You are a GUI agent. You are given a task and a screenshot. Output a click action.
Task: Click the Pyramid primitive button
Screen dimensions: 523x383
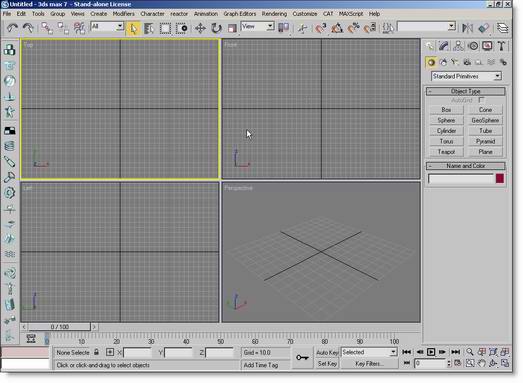[485, 141]
